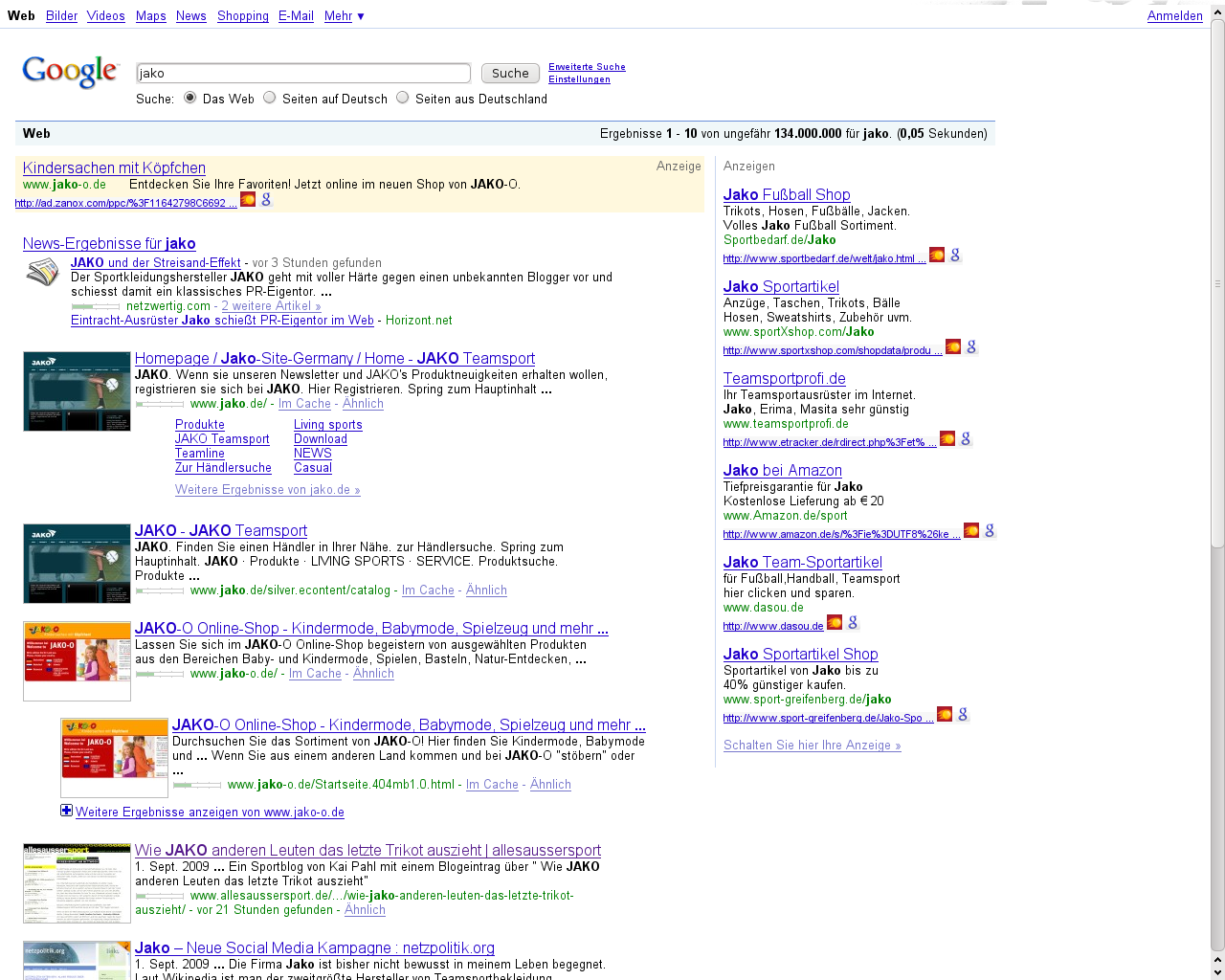Viewport: 1225px width, 980px height.
Task: Click the thumbnail beside "JAKO - JAKO Teamsport"
Action: click(x=77, y=564)
